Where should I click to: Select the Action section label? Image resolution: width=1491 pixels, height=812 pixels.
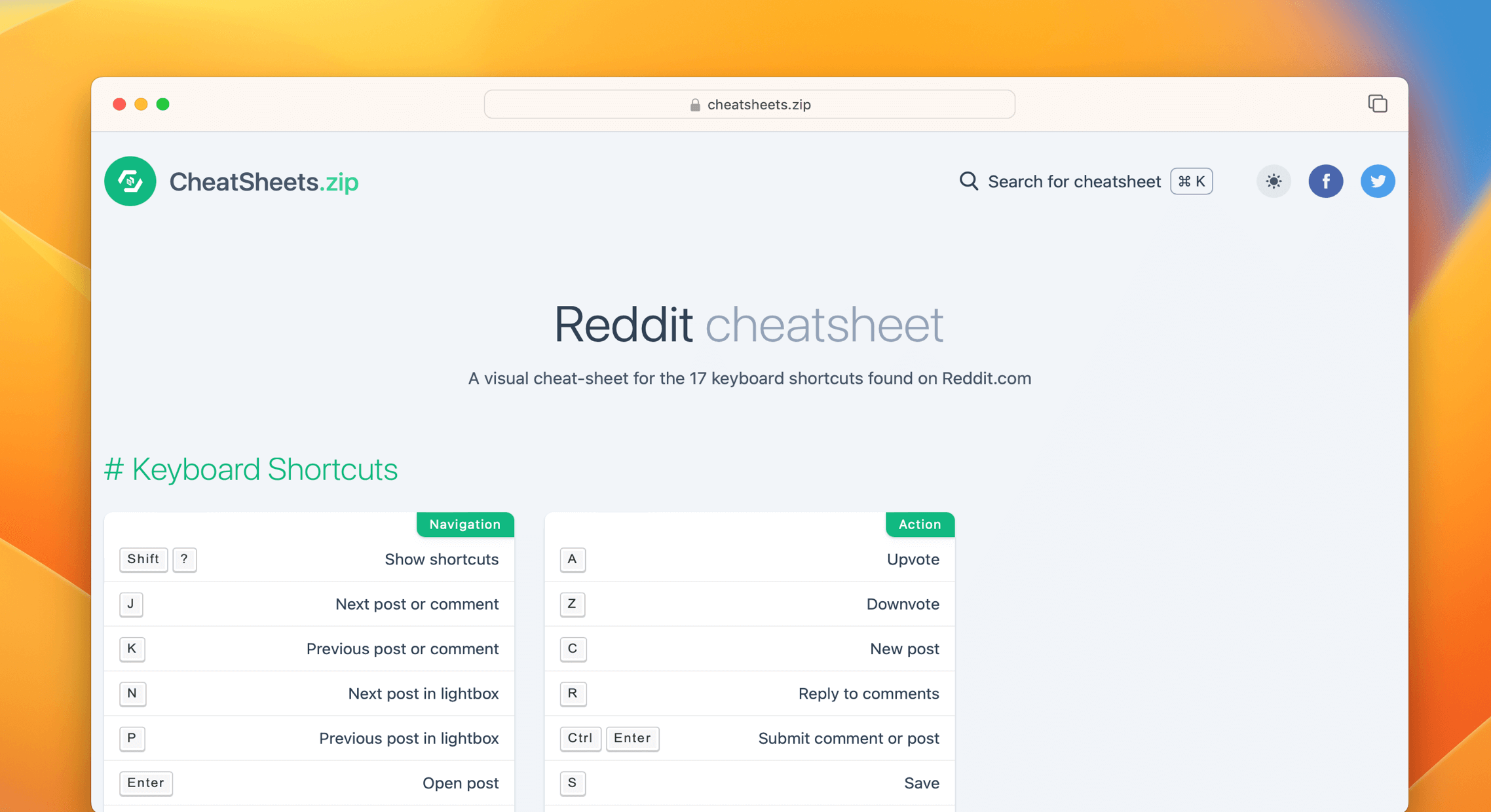coord(920,525)
